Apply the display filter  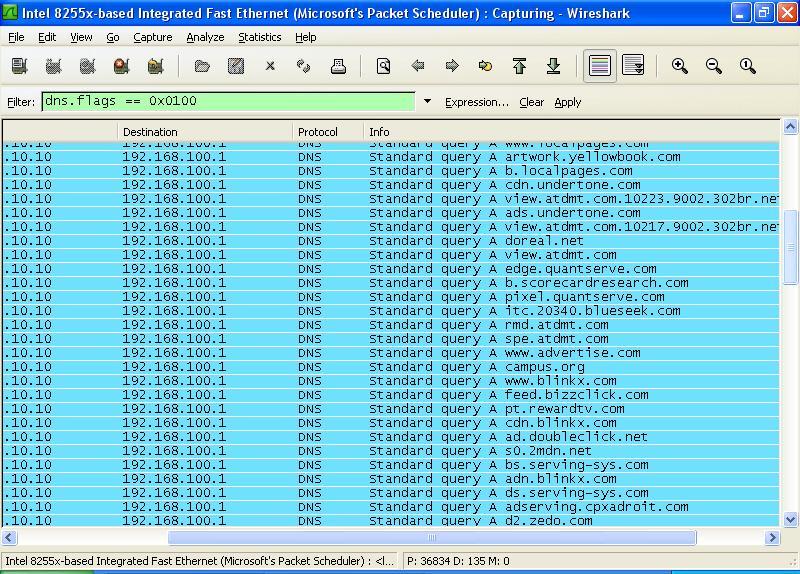pyautogui.click(x=568, y=102)
